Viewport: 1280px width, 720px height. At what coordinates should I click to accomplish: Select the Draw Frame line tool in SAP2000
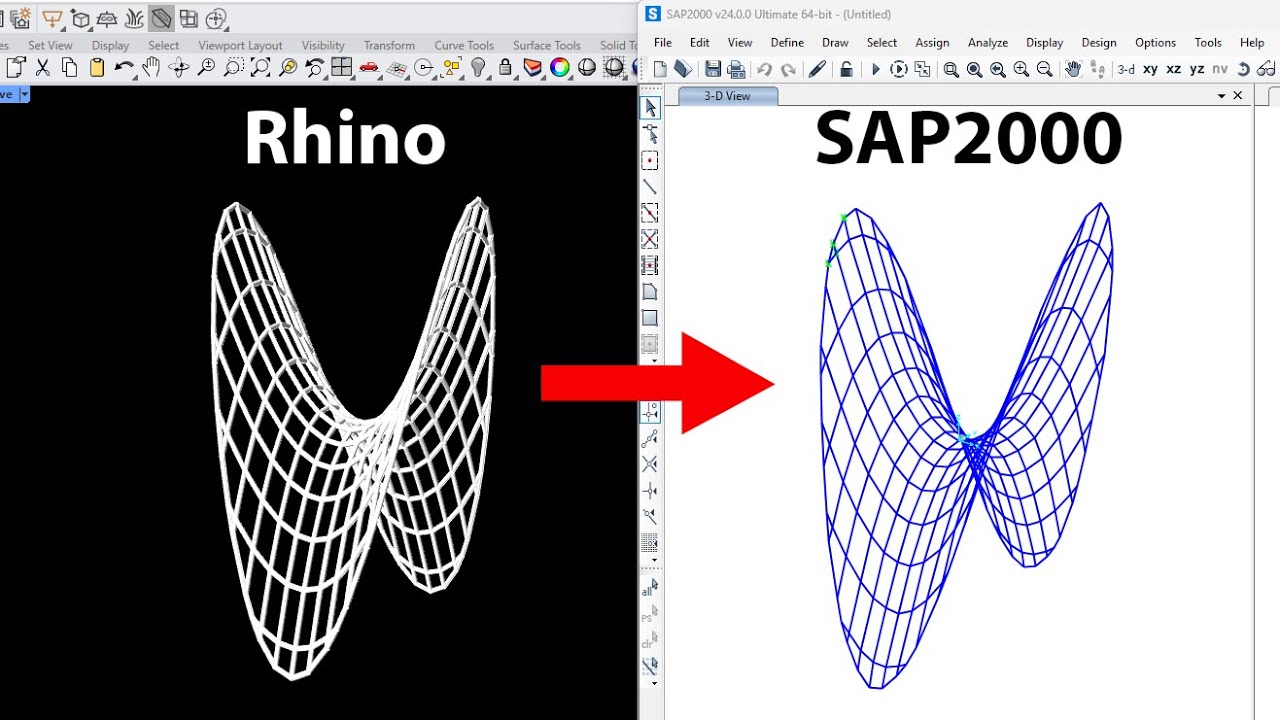point(650,187)
